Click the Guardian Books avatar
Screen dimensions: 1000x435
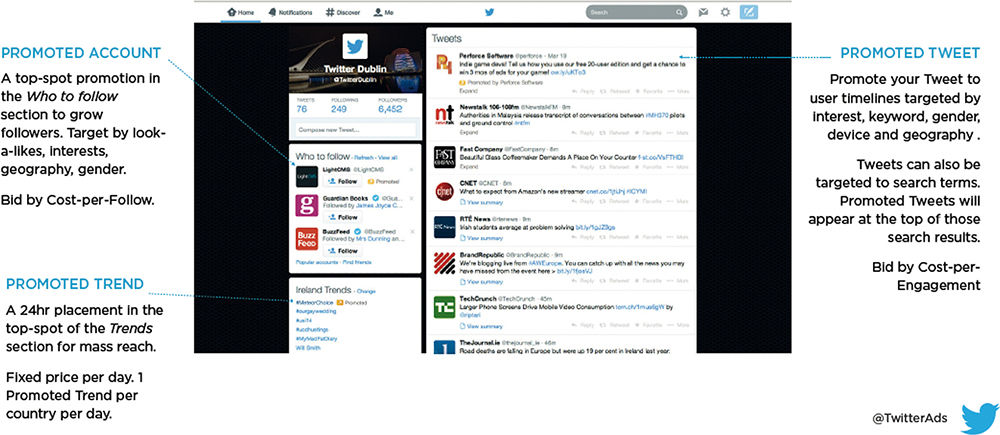click(307, 205)
